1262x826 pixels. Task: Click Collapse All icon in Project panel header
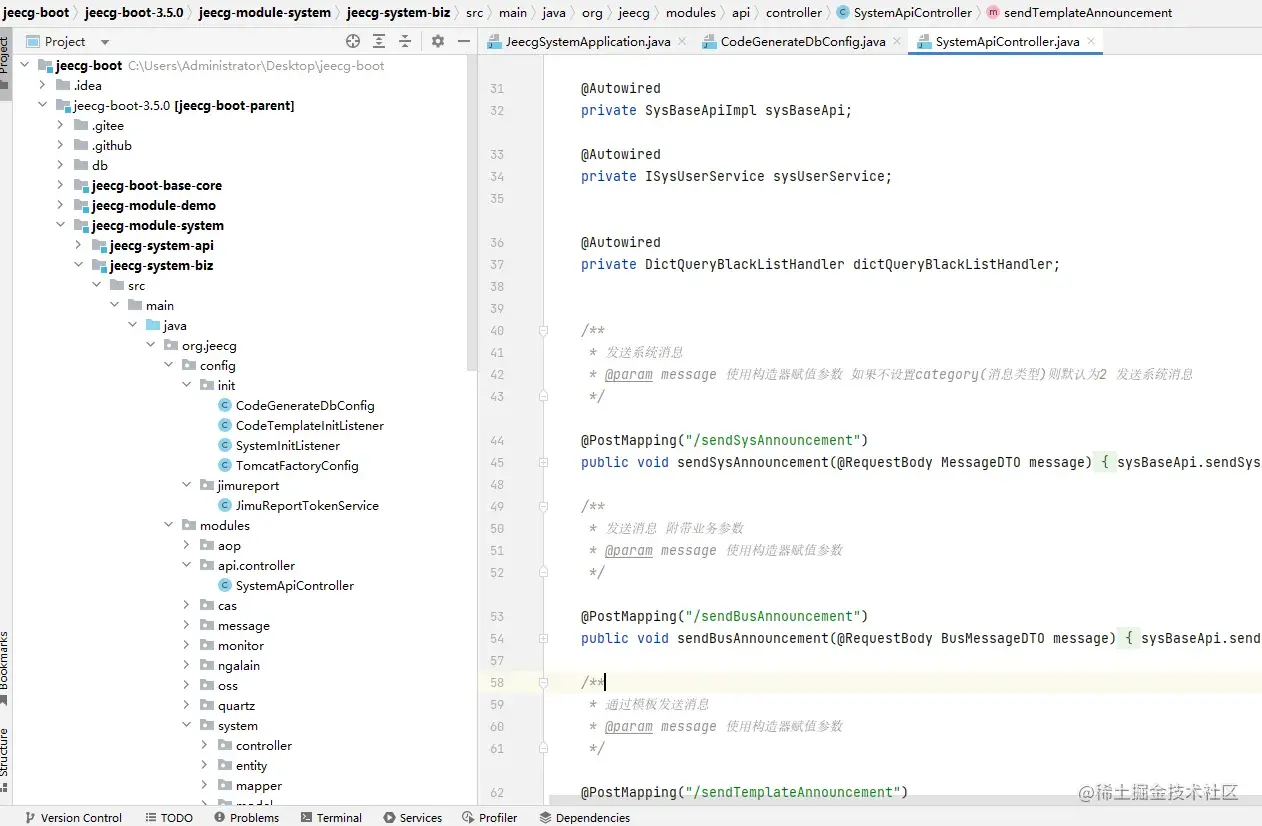tap(405, 41)
